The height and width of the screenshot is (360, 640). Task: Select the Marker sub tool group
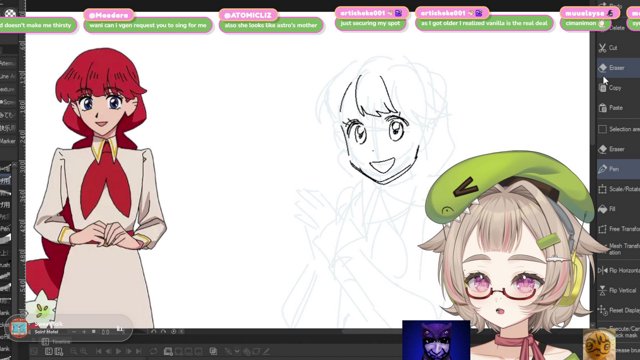pos(8,141)
